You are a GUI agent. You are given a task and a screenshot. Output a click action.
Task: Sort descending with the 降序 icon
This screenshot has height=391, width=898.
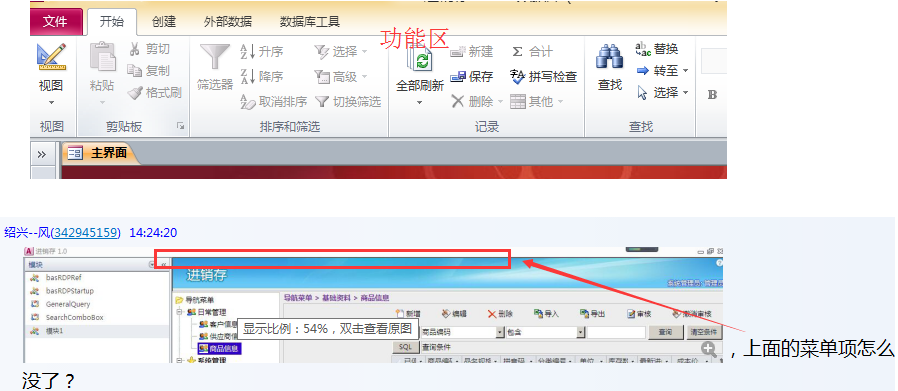247,76
